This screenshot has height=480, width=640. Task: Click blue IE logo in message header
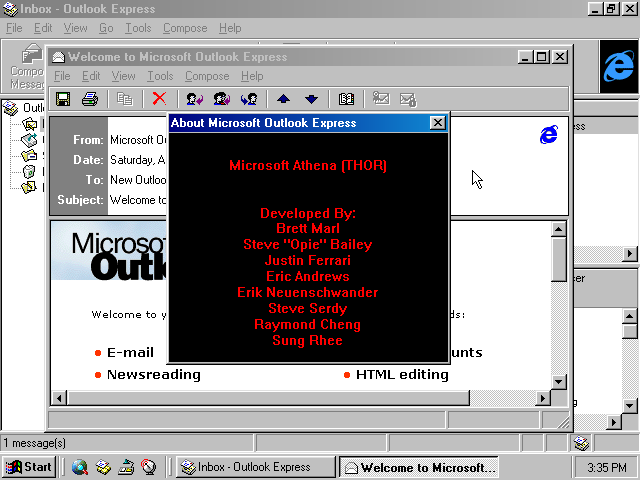549,135
